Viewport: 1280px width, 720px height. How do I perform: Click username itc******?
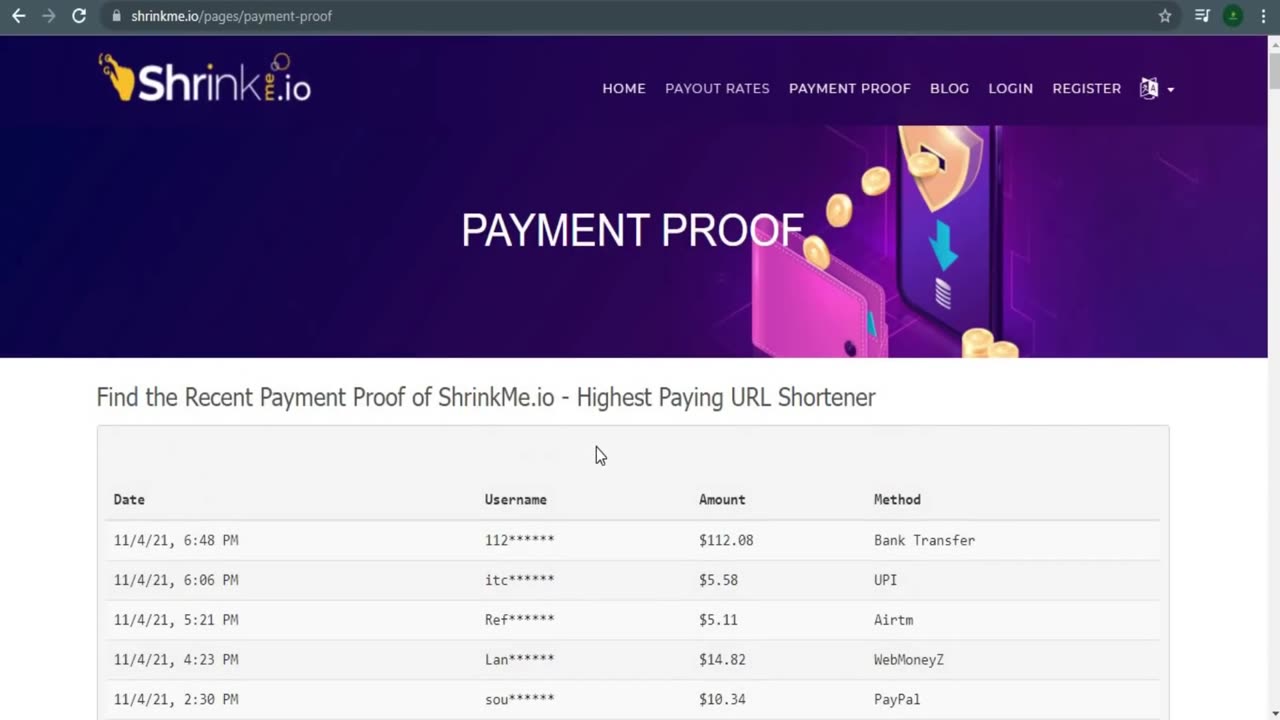[519, 580]
